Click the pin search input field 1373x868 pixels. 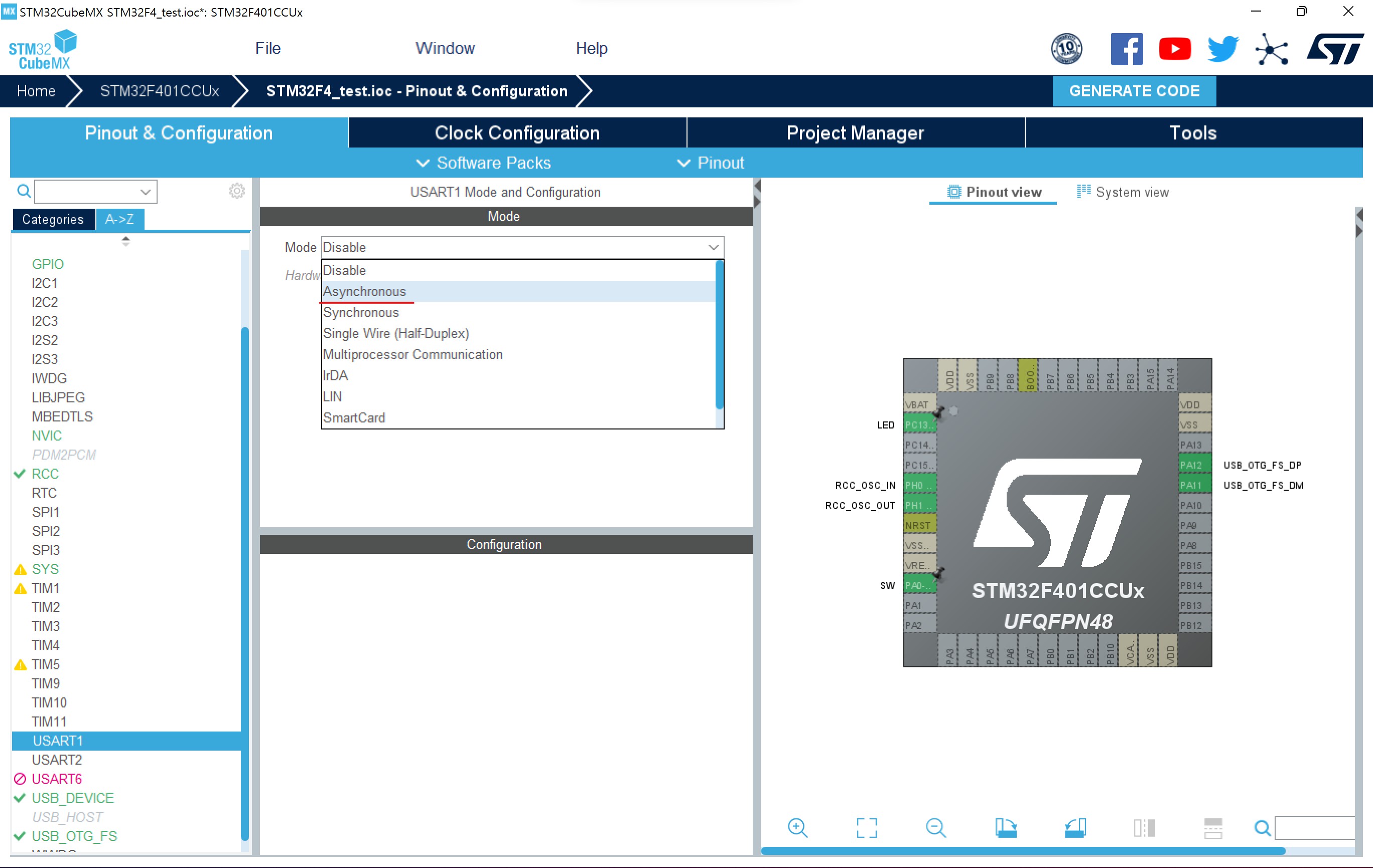[x=1314, y=827]
